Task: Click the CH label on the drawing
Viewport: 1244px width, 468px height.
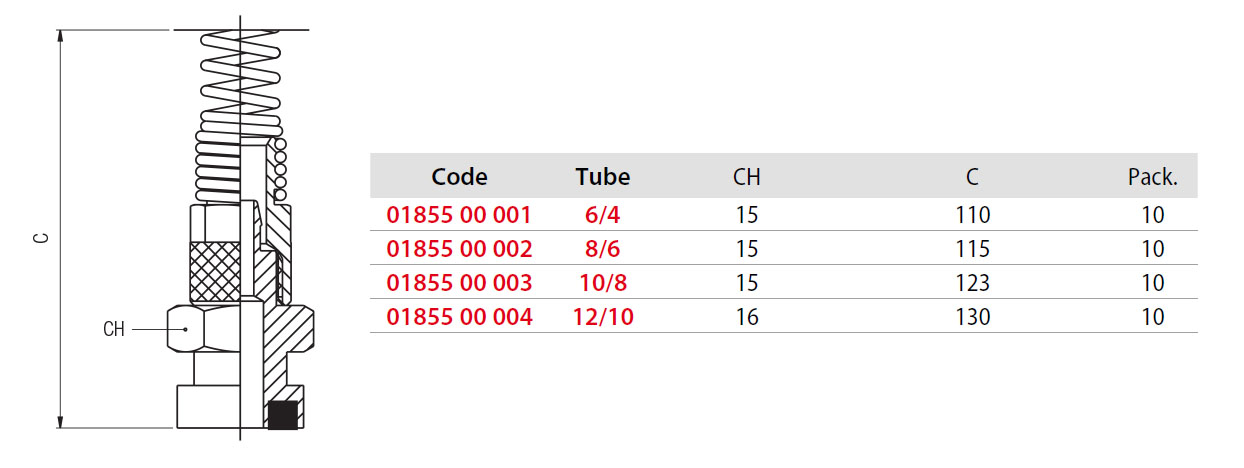Action: (114, 329)
